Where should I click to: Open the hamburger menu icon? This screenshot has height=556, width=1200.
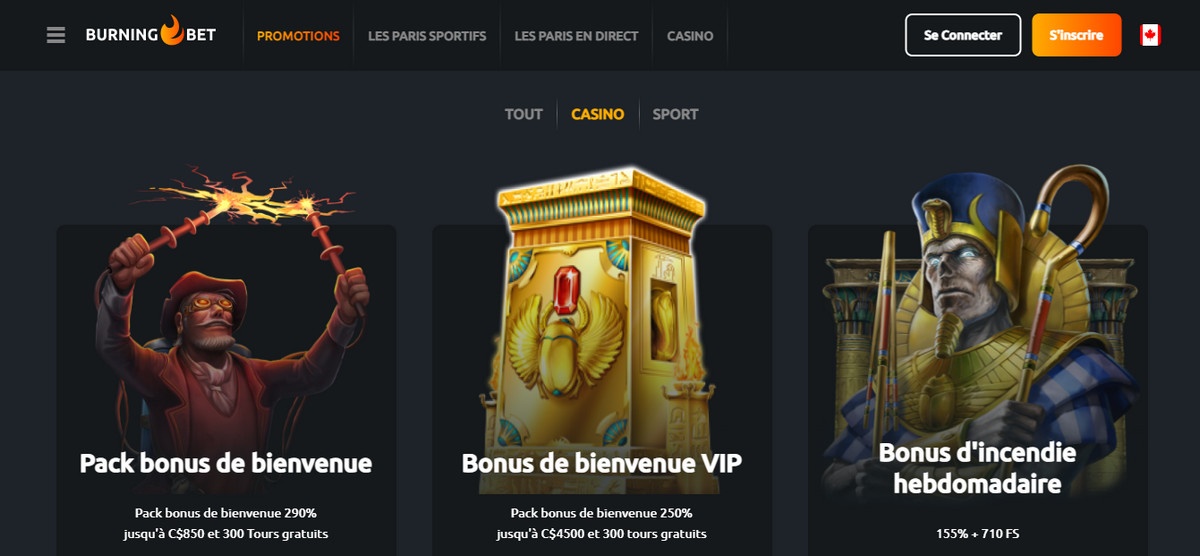pos(56,35)
